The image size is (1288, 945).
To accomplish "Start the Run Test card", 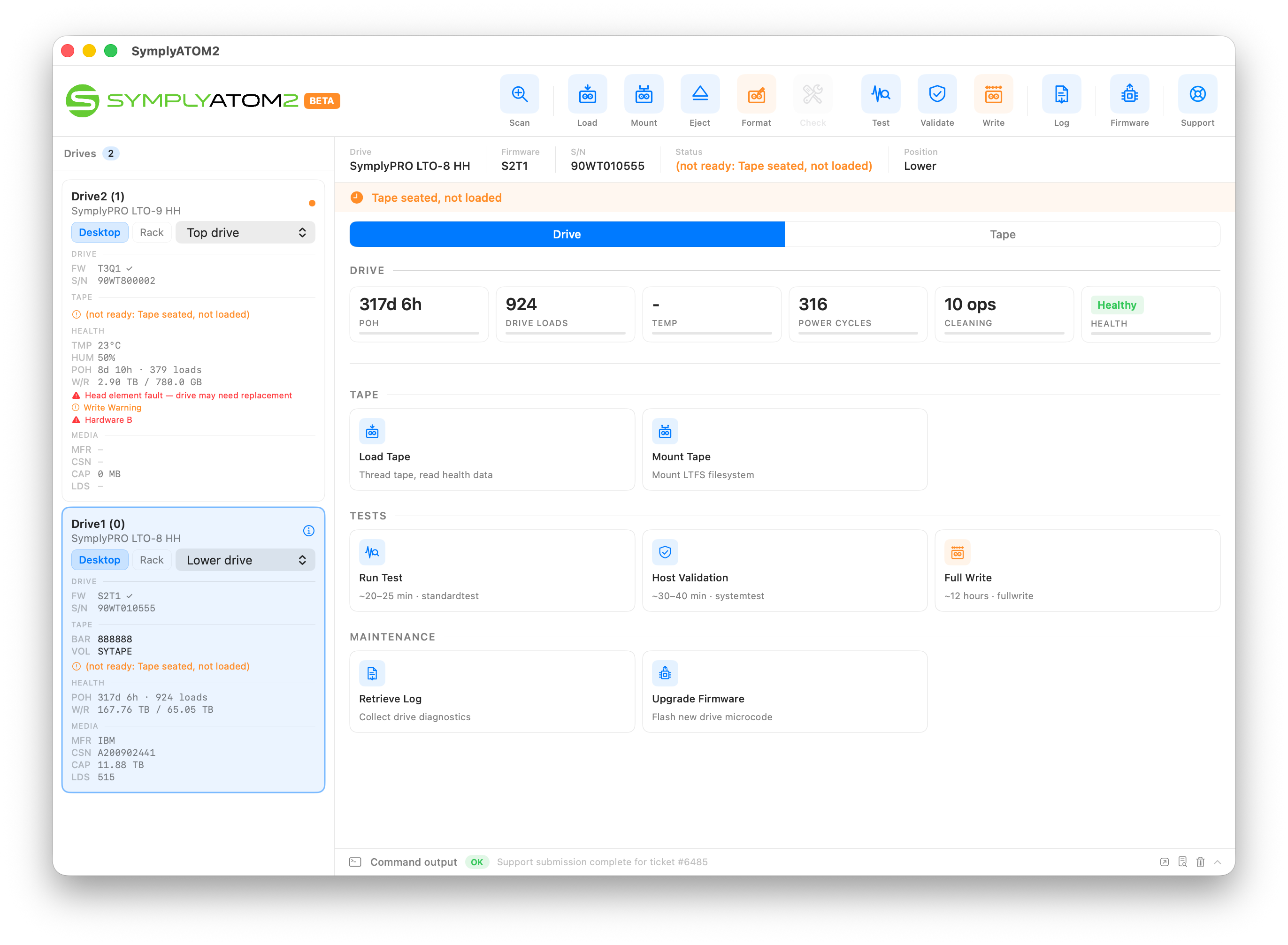I will click(492, 571).
